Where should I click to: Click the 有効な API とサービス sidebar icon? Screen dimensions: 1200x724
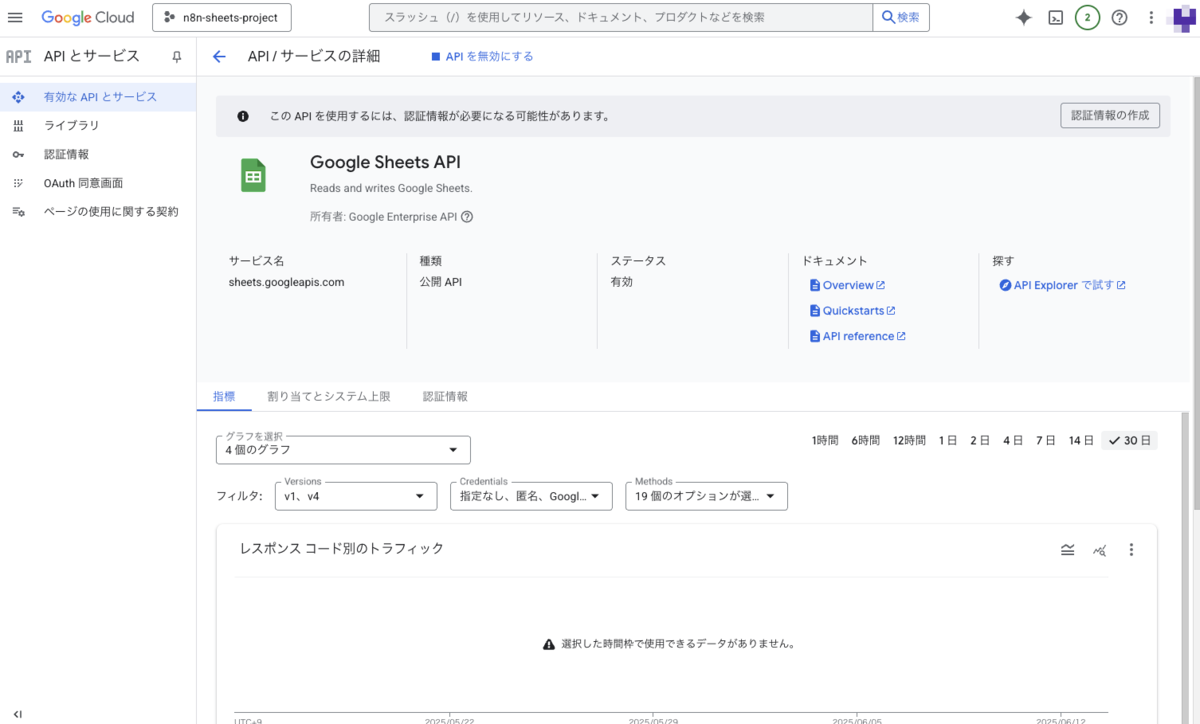point(17,97)
